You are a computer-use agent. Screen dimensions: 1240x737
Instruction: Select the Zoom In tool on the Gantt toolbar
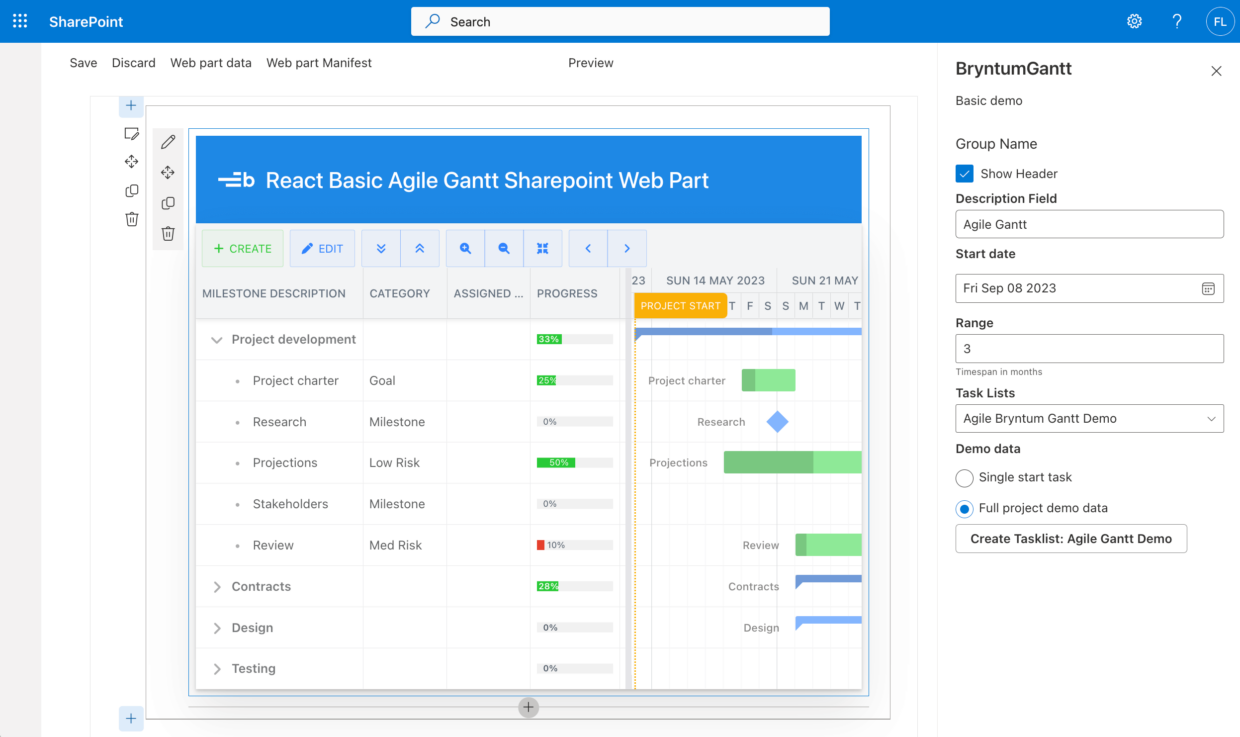pos(465,248)
